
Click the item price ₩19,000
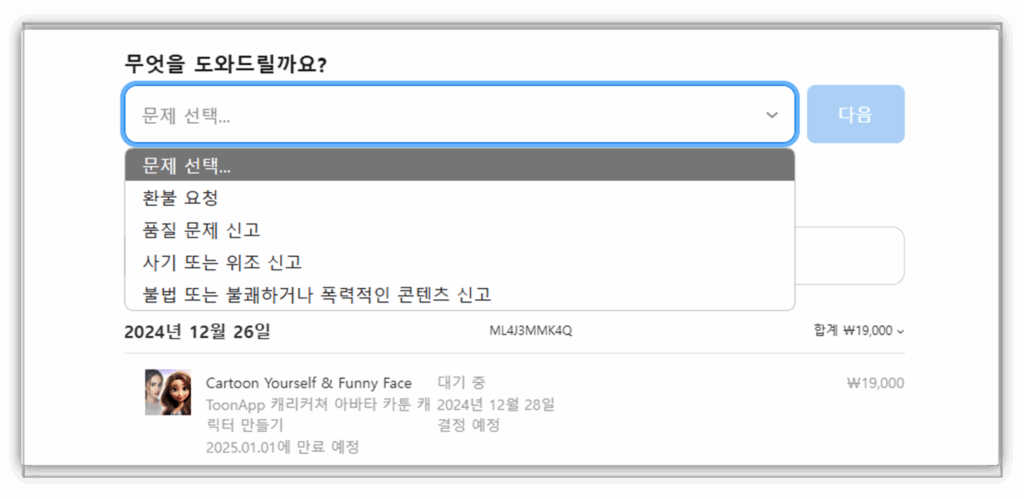point(875,383)
